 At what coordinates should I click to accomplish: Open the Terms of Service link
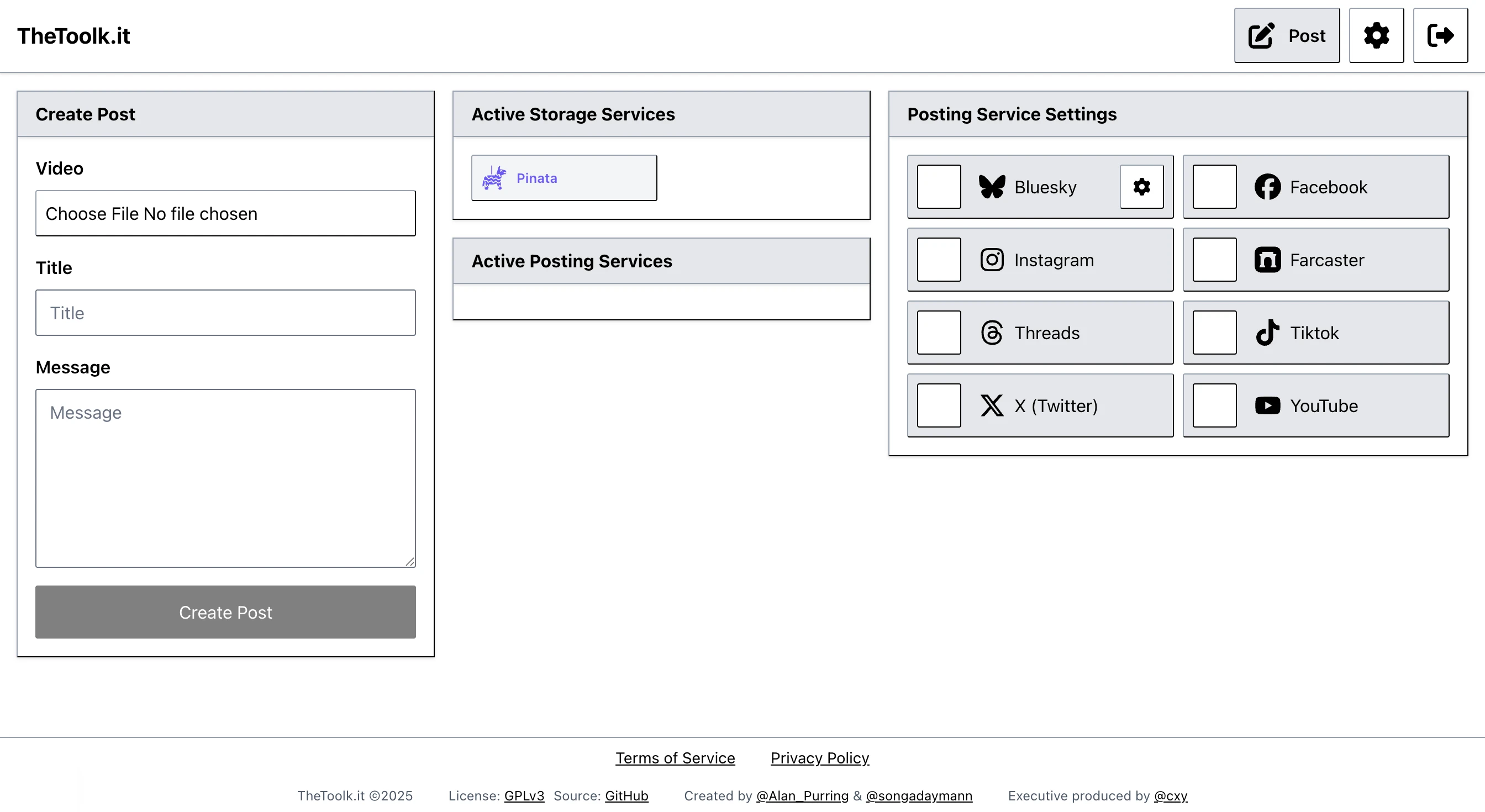click(x=675, y=758)
